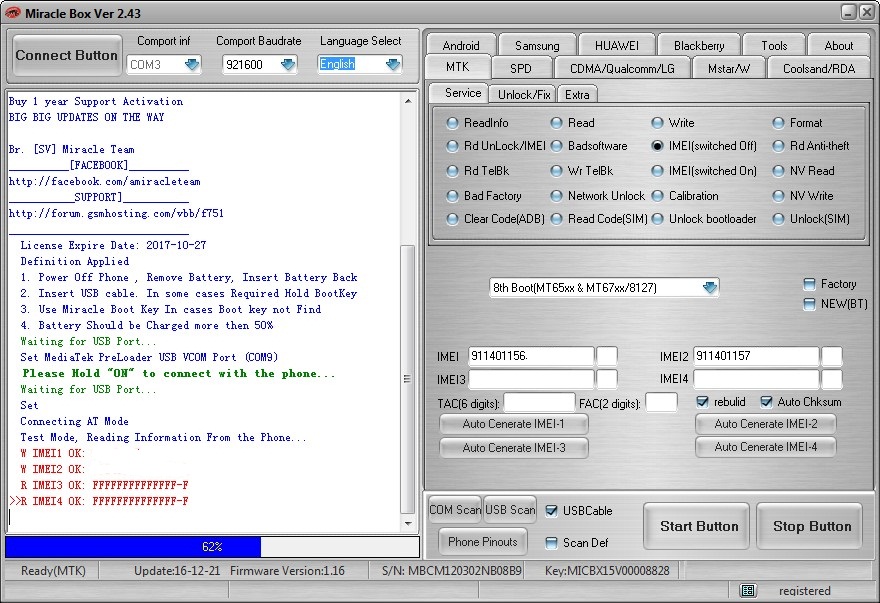Choose Unlock bootloader option

point(657,219)
